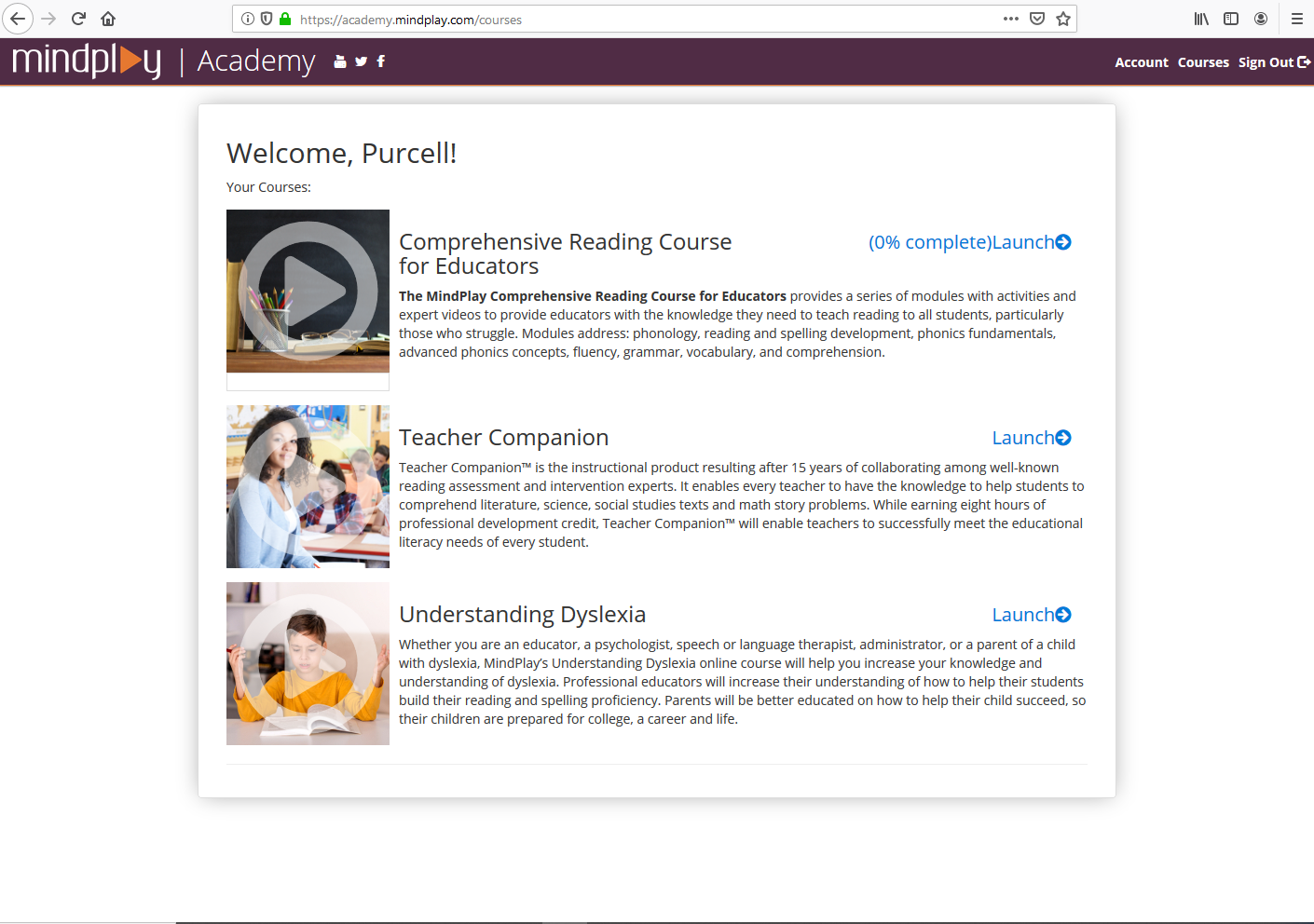Open the Twitter icon link

361,61
